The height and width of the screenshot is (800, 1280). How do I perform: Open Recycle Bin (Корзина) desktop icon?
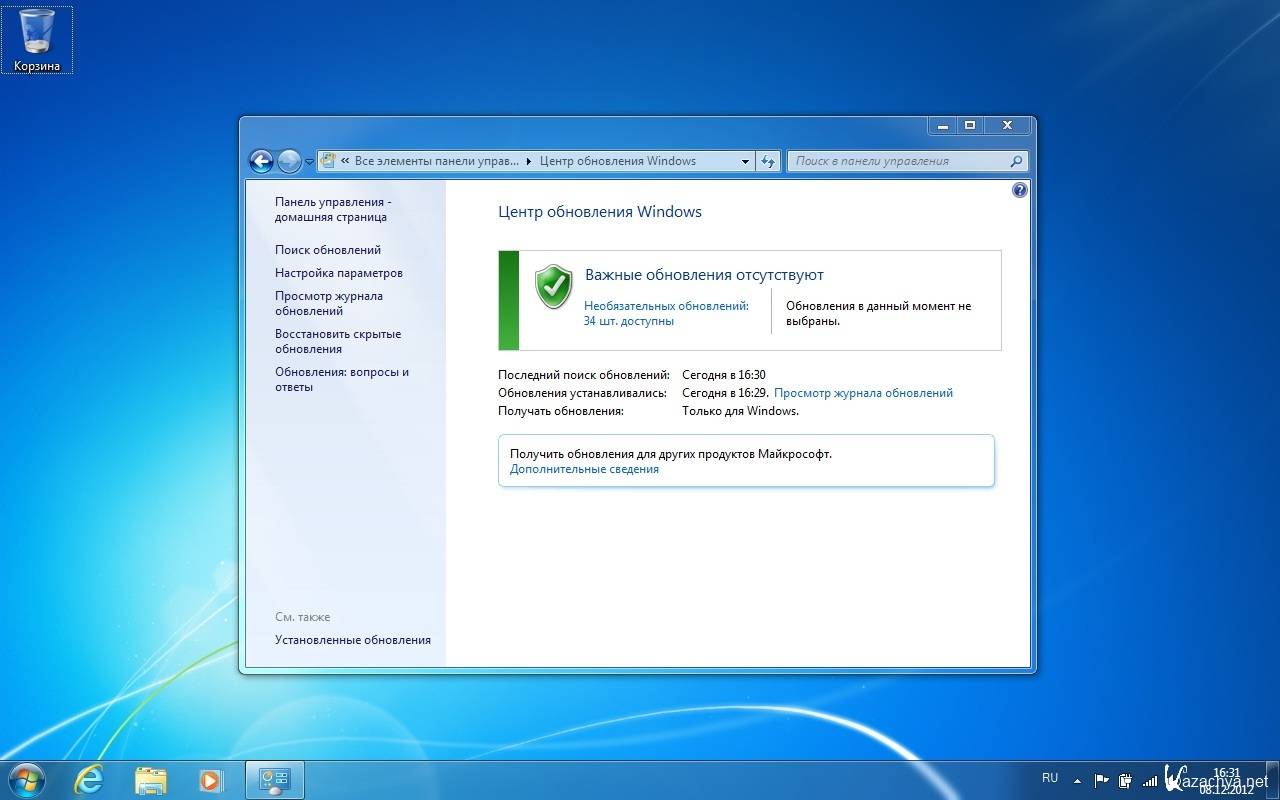pos(37,40)
